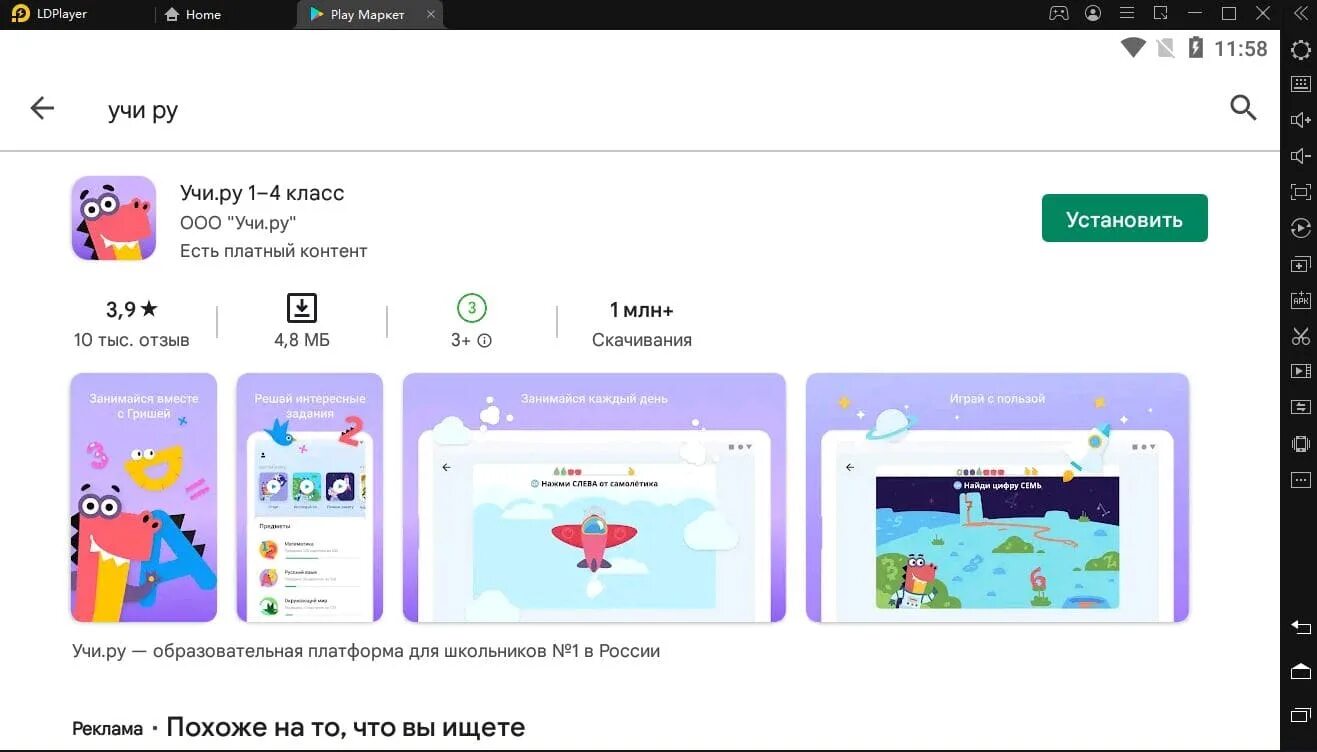Screen dimensions: 1317x752
Task: Take a screenshot with scissors icon
Action: click(x=1300, y=336)
